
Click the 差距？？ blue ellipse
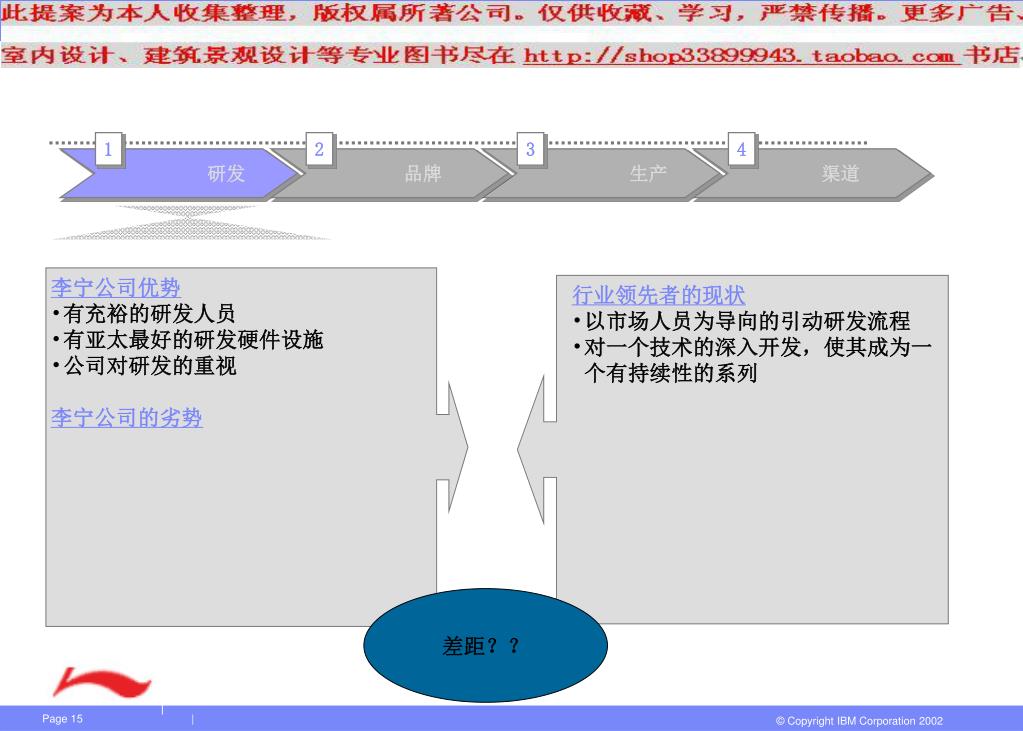[485, 645]
